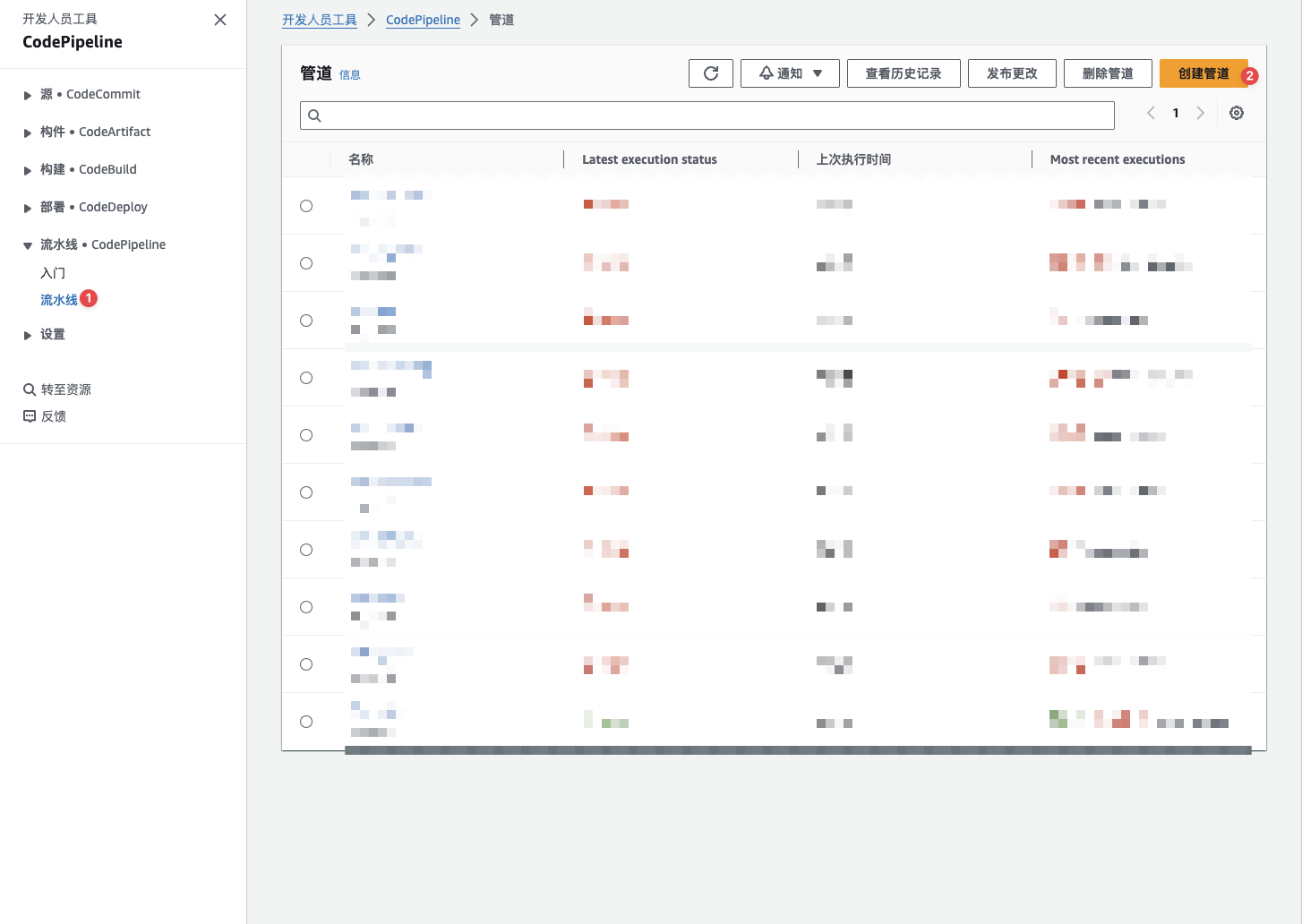1302x924 pixels.
Task: Click the 创建管道 button
Action: point(1203,73)
